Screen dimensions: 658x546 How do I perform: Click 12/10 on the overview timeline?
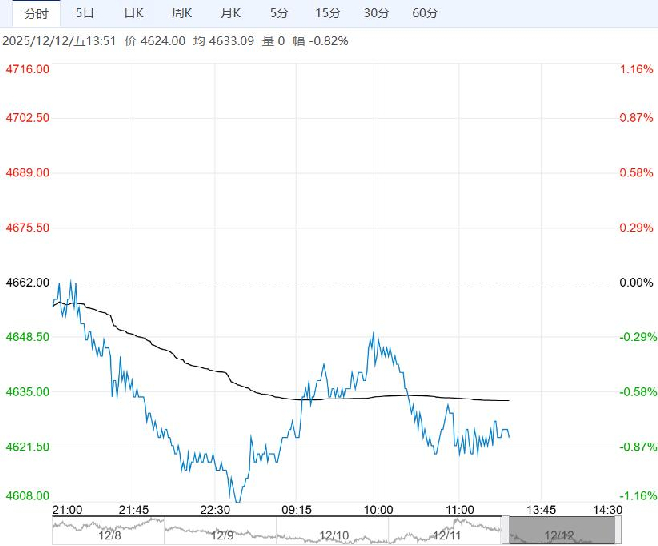[x=332, y=536]
